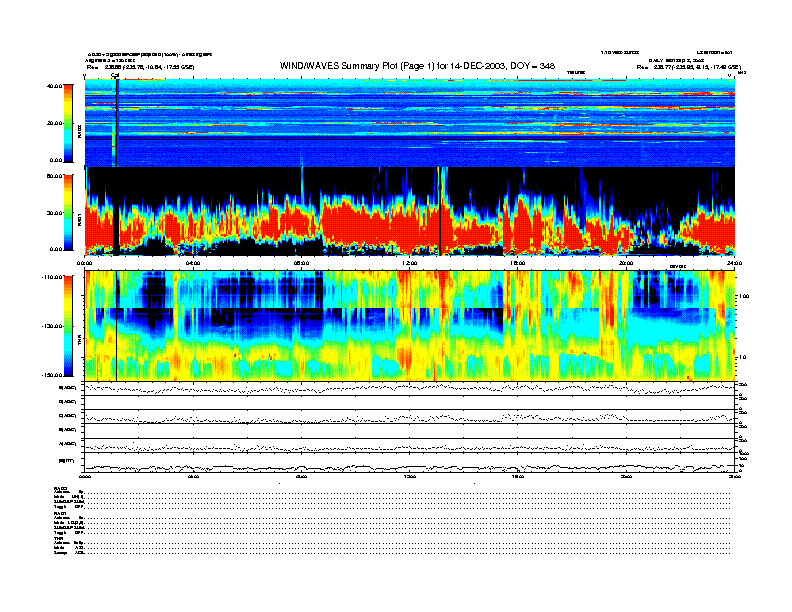Click the RAD2 intensity color bar

click(68, 124)
